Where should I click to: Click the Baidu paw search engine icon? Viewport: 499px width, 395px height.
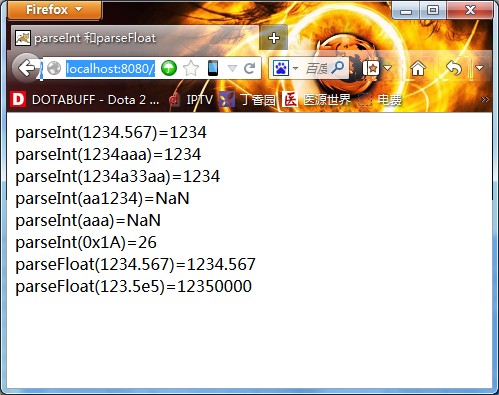point(281,68)
